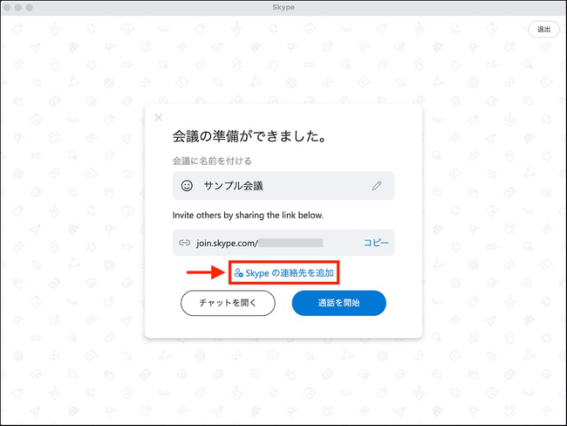567x426 pixels.
Task: Click the link chain icon next to join.skype.com
Action: [x=184, y=243]
